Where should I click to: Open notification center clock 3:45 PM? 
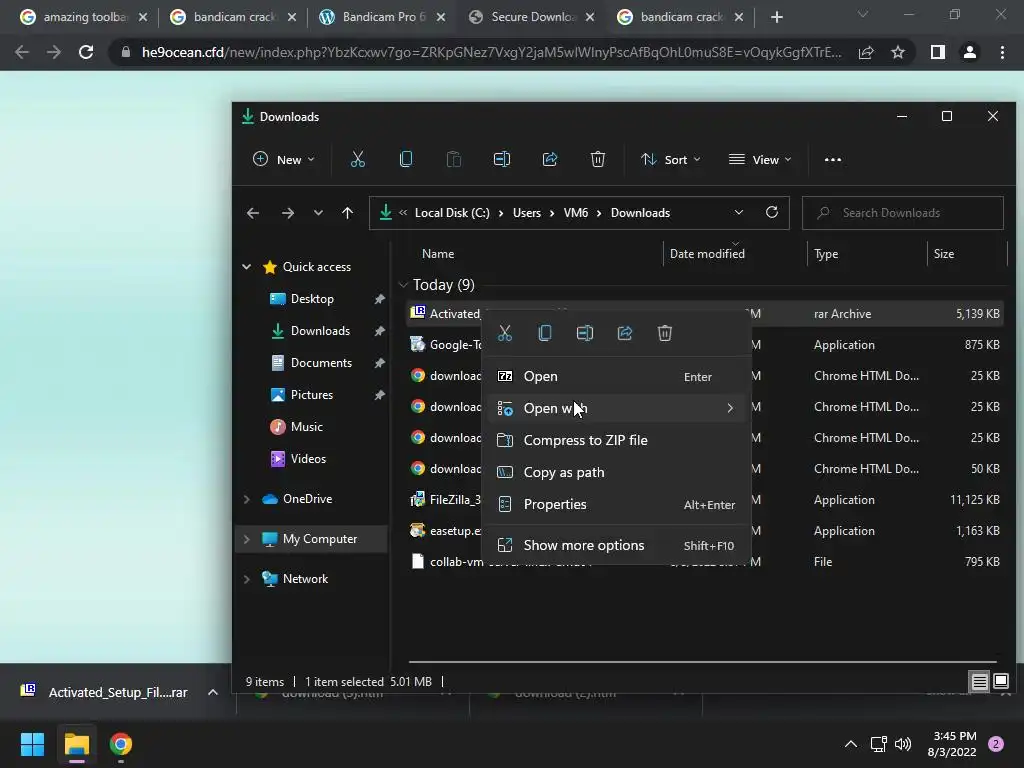[952, 744]
